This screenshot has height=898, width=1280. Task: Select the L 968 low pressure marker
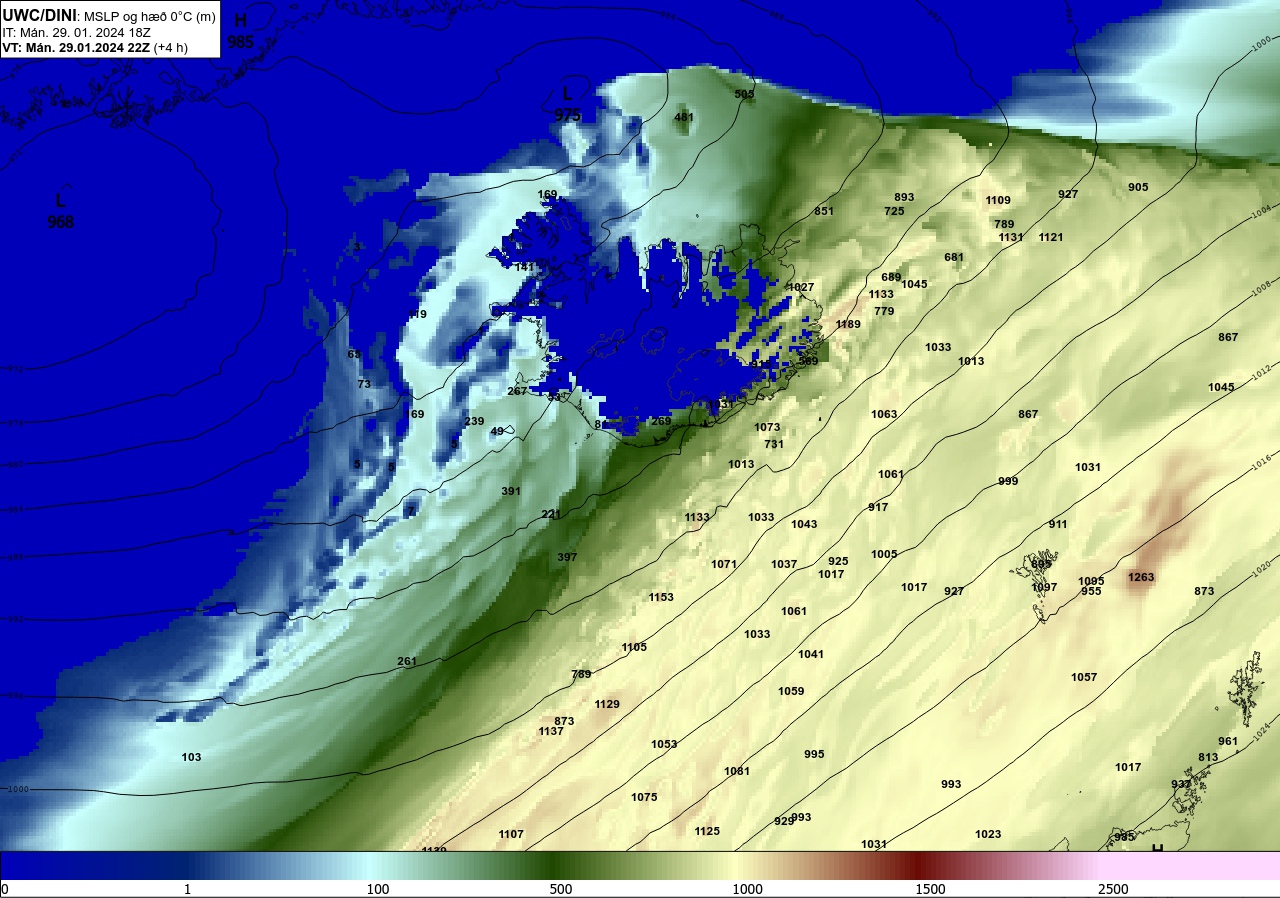61,211
